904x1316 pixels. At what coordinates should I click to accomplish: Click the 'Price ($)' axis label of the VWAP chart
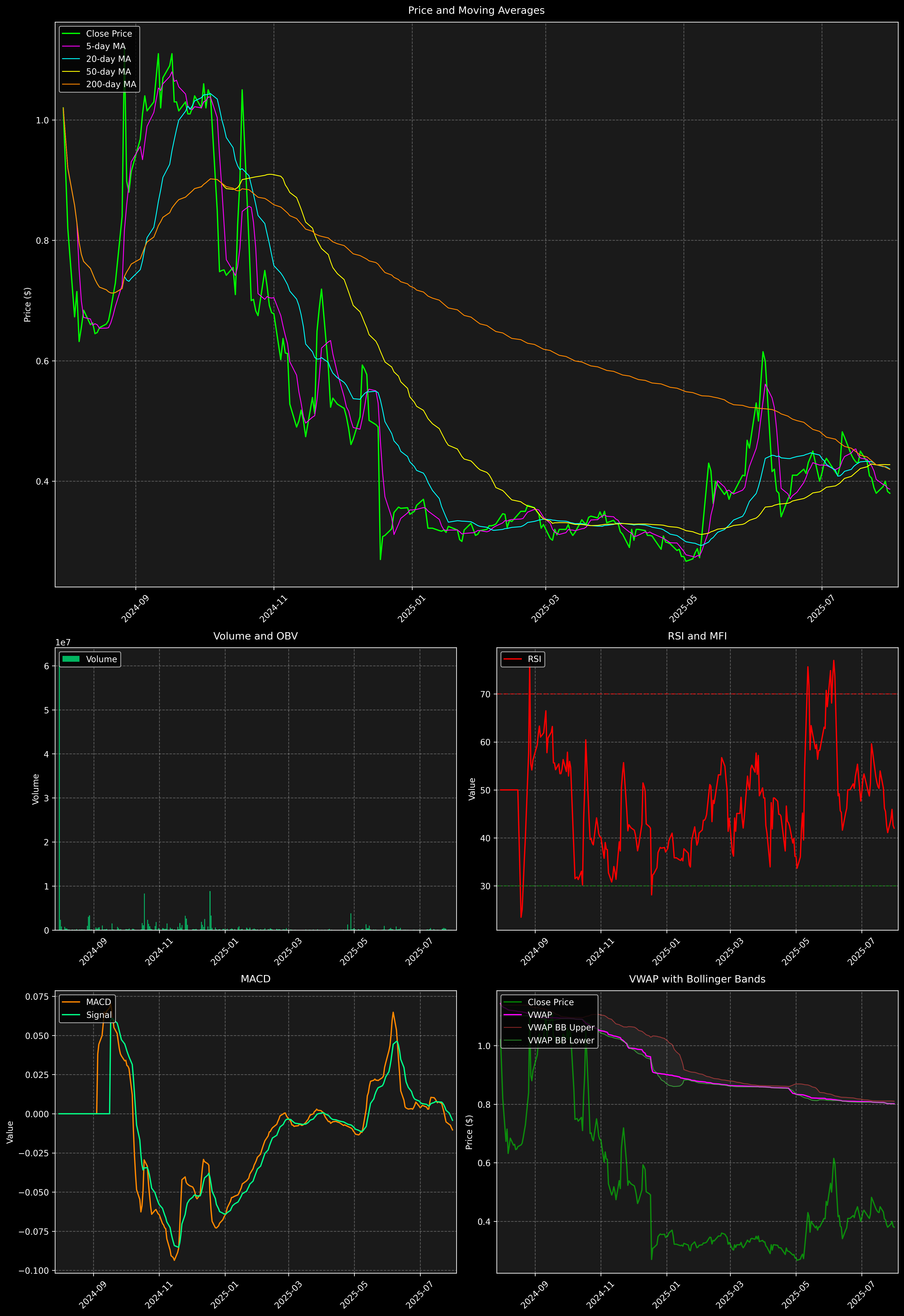click(469, 1132)
